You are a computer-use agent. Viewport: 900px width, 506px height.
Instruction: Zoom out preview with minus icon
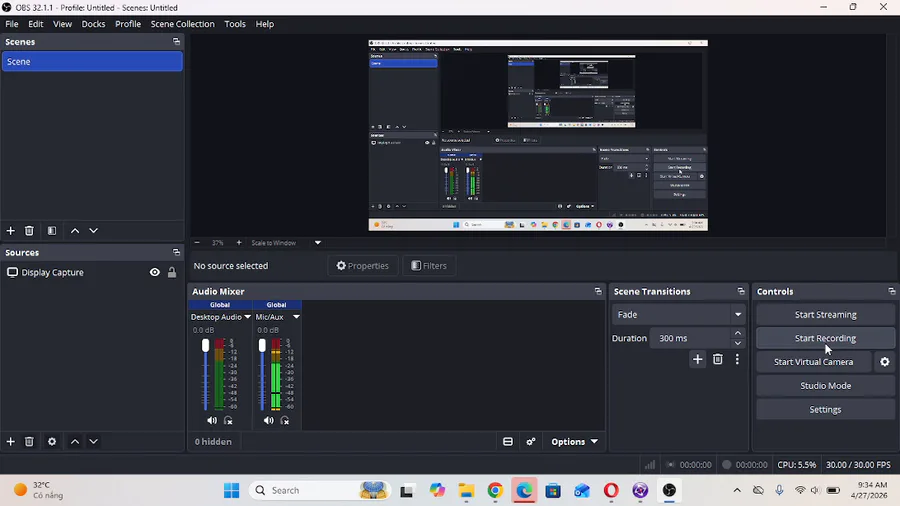tap(197, 243)
